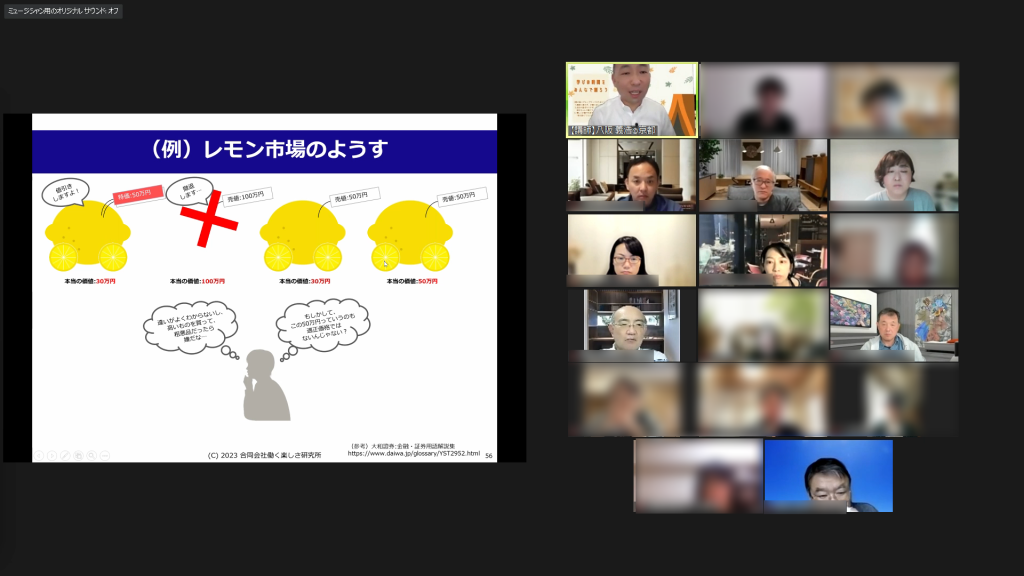Viewport: 1024px width, 576px height.
Task: Click the 売値:100万円 price tag
Action: (x=244, y=196)
